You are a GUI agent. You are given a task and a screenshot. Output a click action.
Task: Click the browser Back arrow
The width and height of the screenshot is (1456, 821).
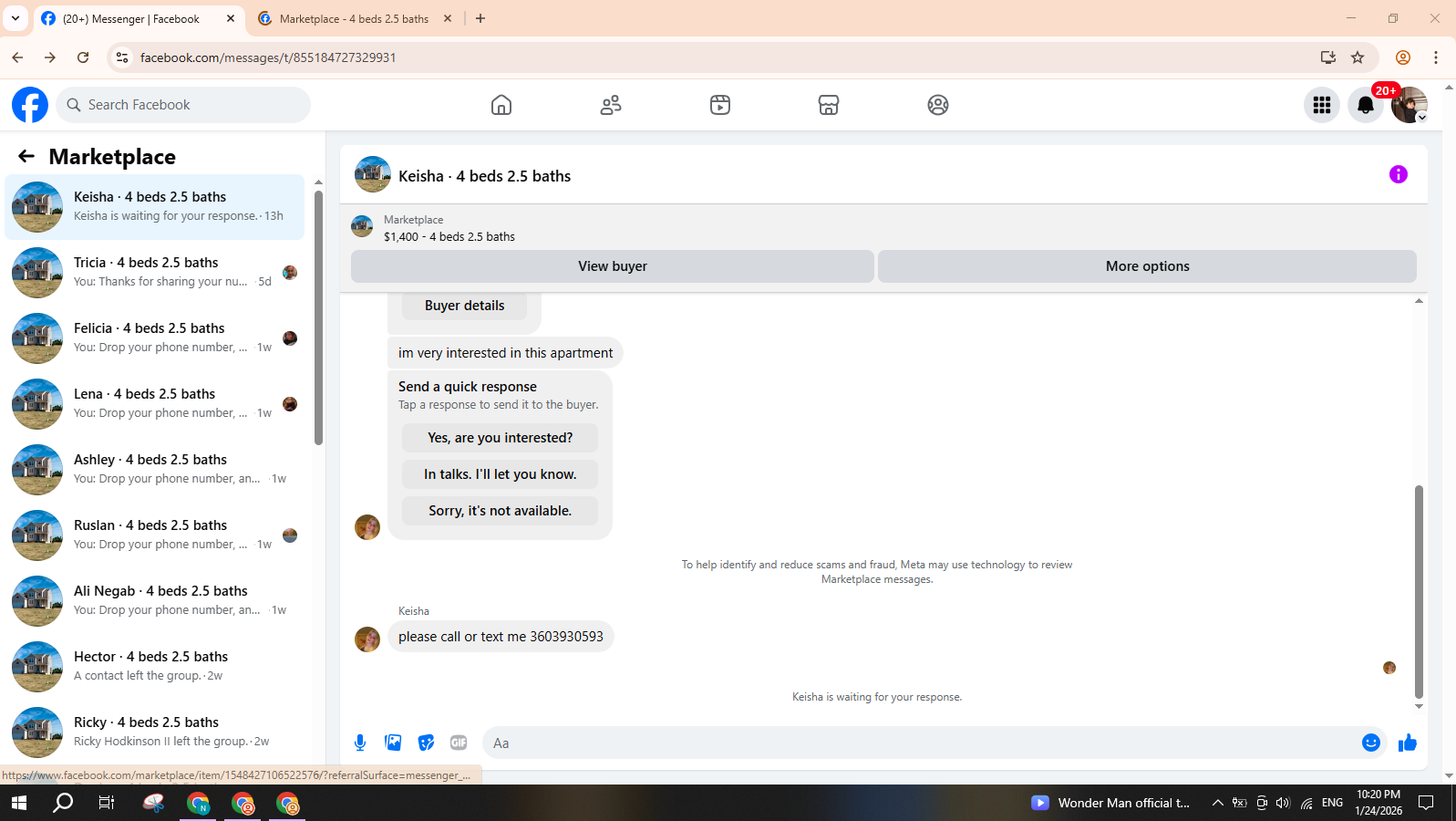click(17, 57)
